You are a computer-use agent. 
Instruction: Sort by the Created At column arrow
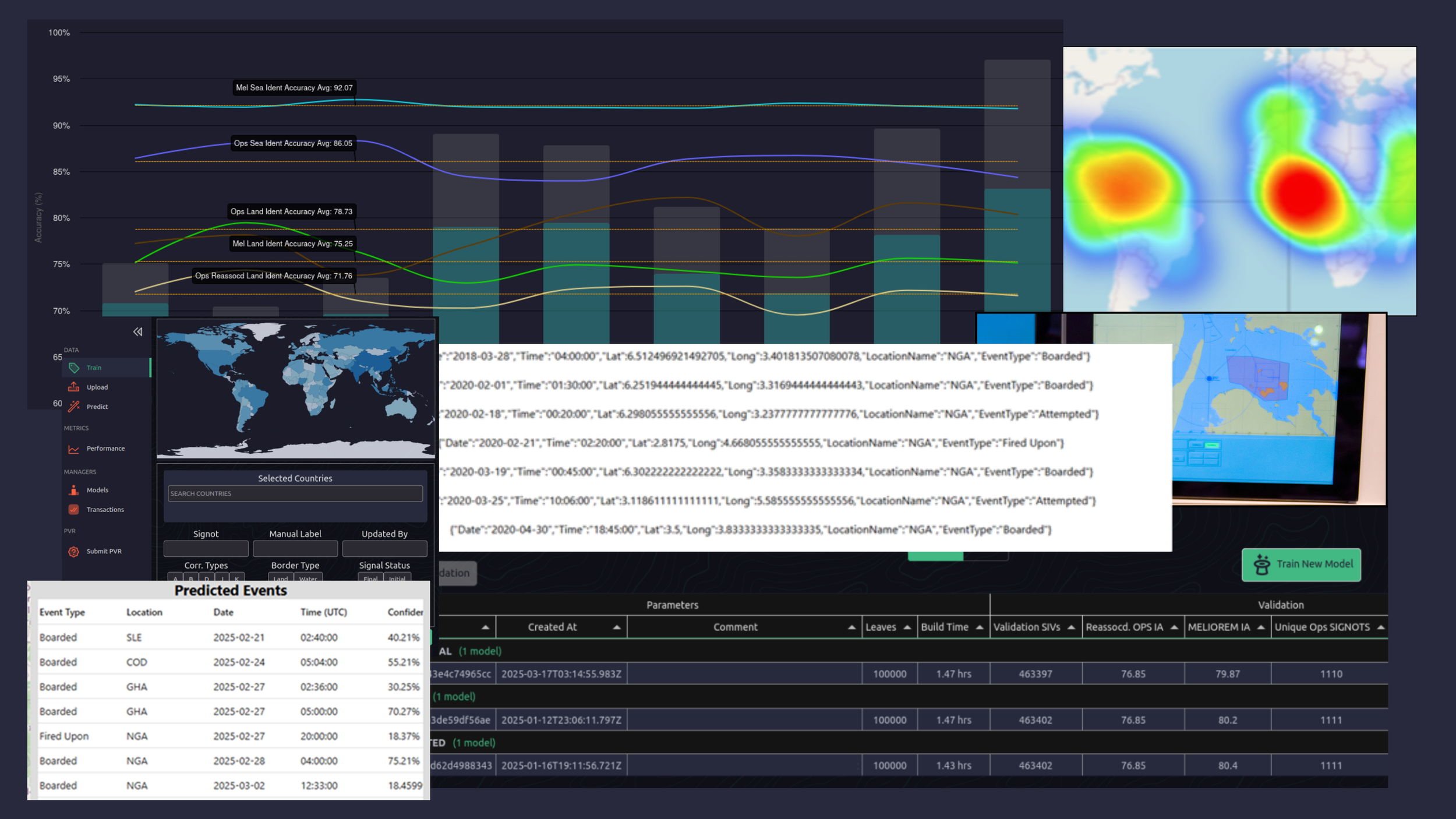[x=616, y=627]
